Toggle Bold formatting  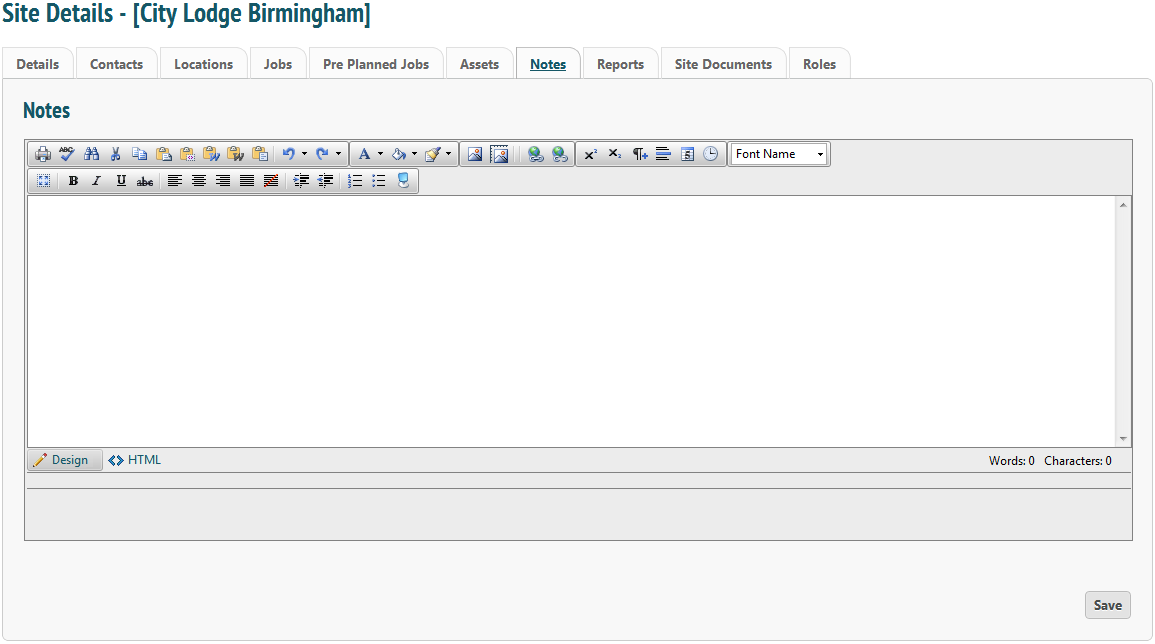point(73,181)
